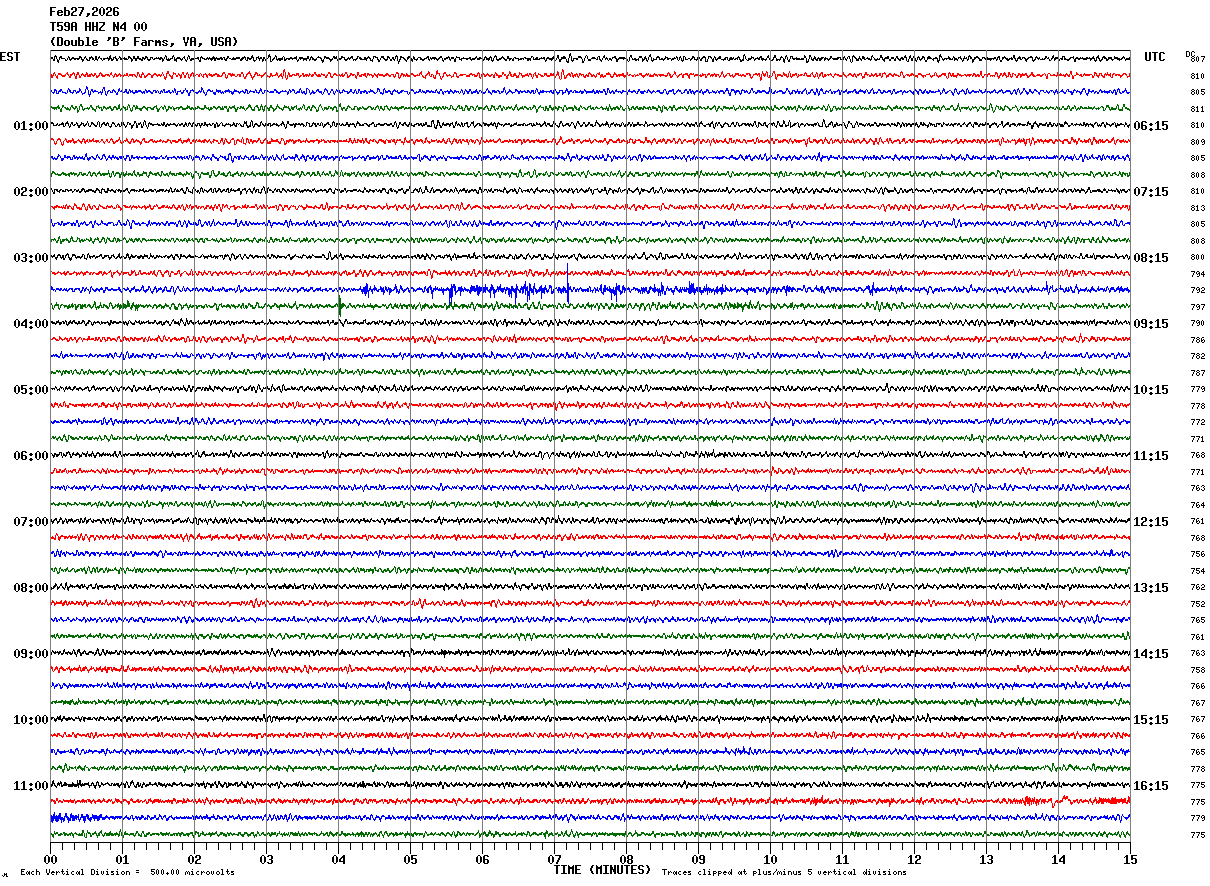Click the Double 'B' Farms location text
This screenshot has width=1210, height=886.
144,42
